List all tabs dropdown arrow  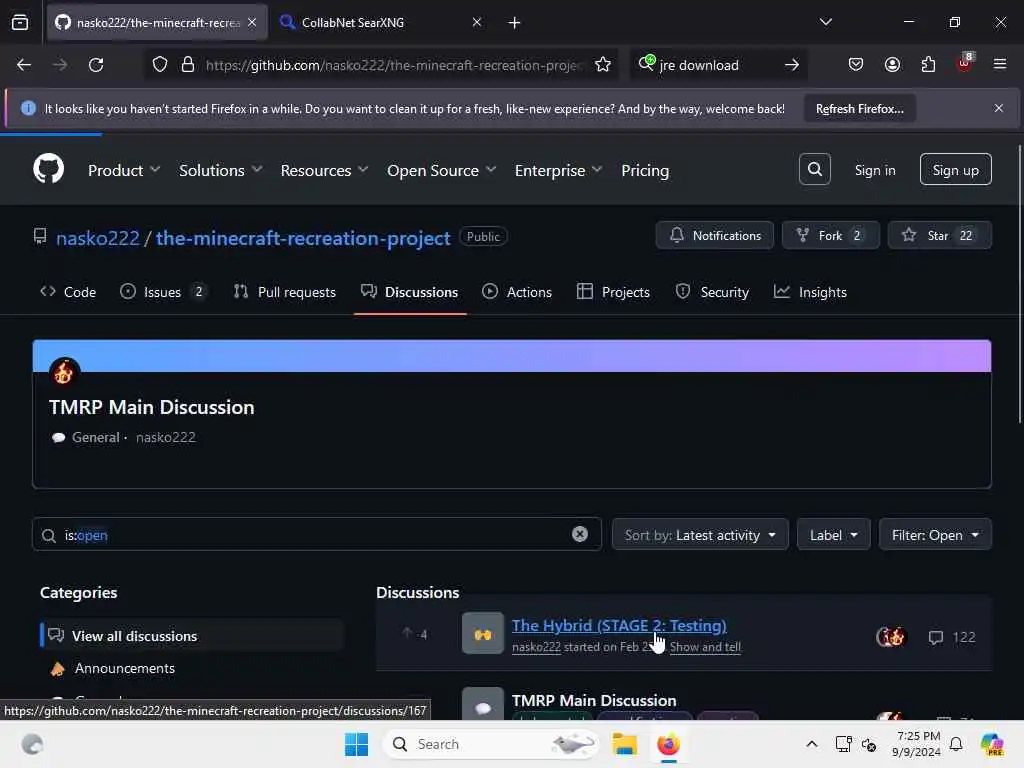point(825,22)
